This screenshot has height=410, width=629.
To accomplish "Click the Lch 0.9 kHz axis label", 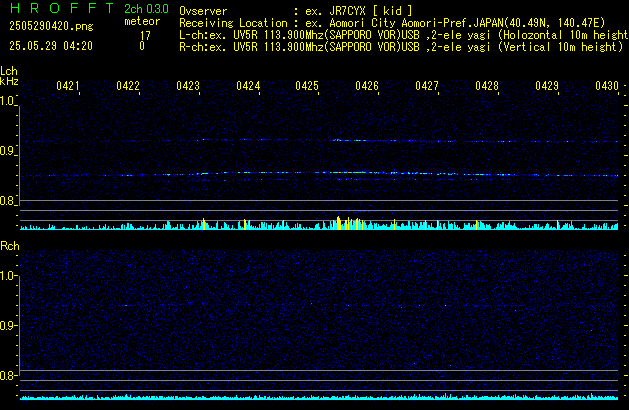I will [x=7, y=151].
